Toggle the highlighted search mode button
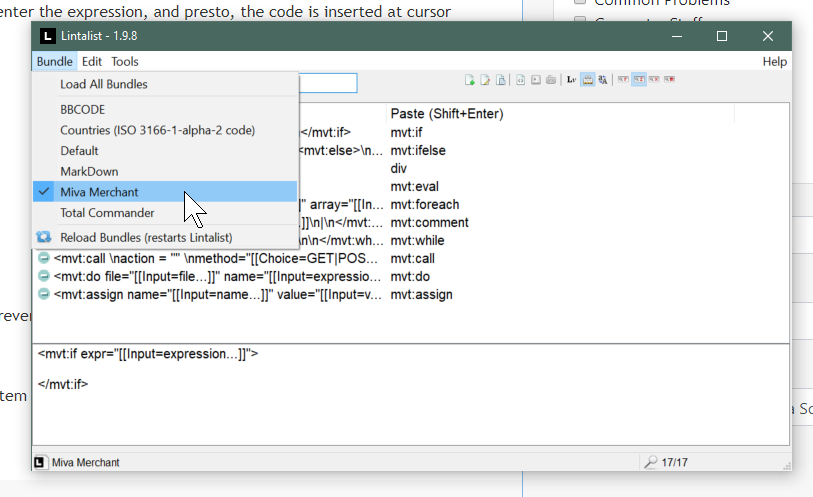 point(638,80)
